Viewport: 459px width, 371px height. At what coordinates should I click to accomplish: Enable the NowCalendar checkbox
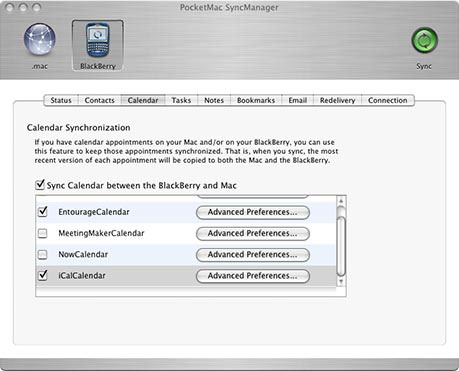(43, 254)
